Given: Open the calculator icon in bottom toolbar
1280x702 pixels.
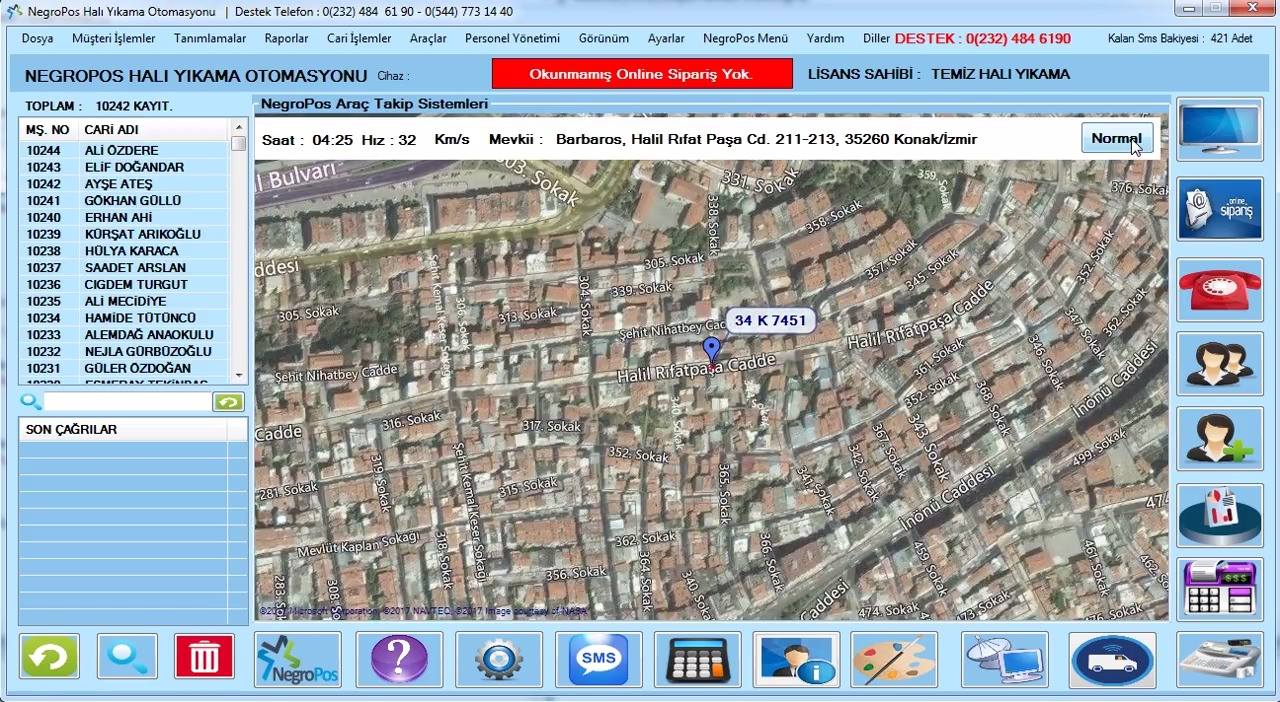Looking at the screenshot, I should (x=697, y=659).
